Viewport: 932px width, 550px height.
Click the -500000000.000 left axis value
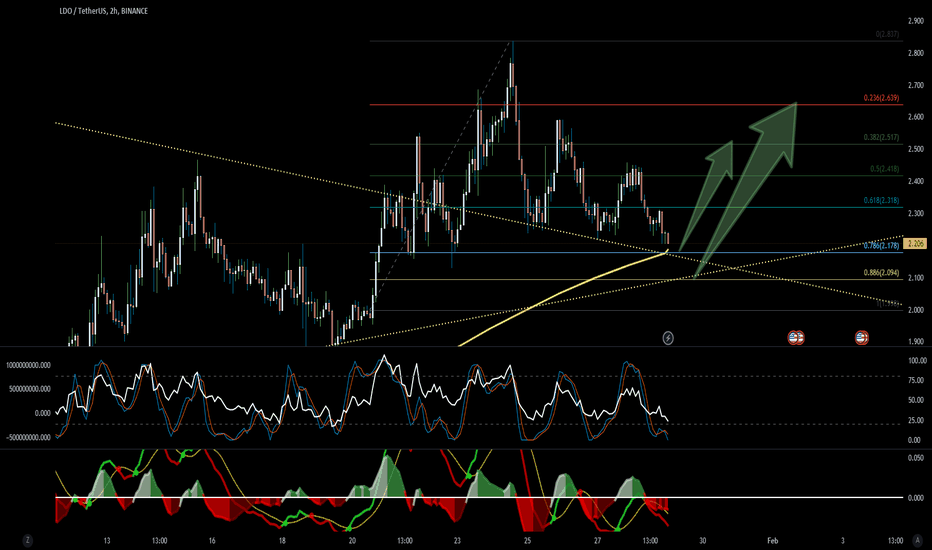click(29, 437)
